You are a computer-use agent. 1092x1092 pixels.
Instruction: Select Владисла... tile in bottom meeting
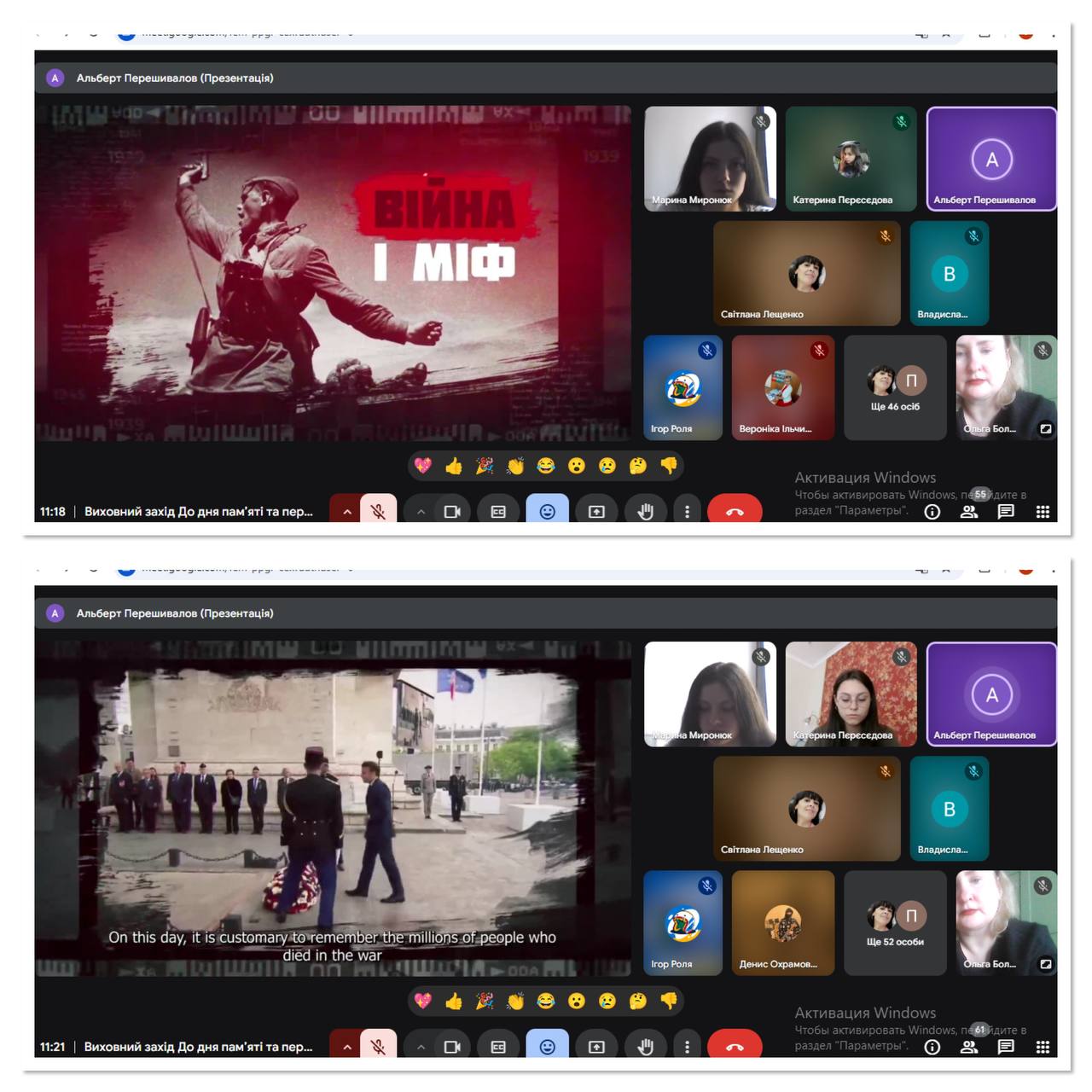coord(949,808)
